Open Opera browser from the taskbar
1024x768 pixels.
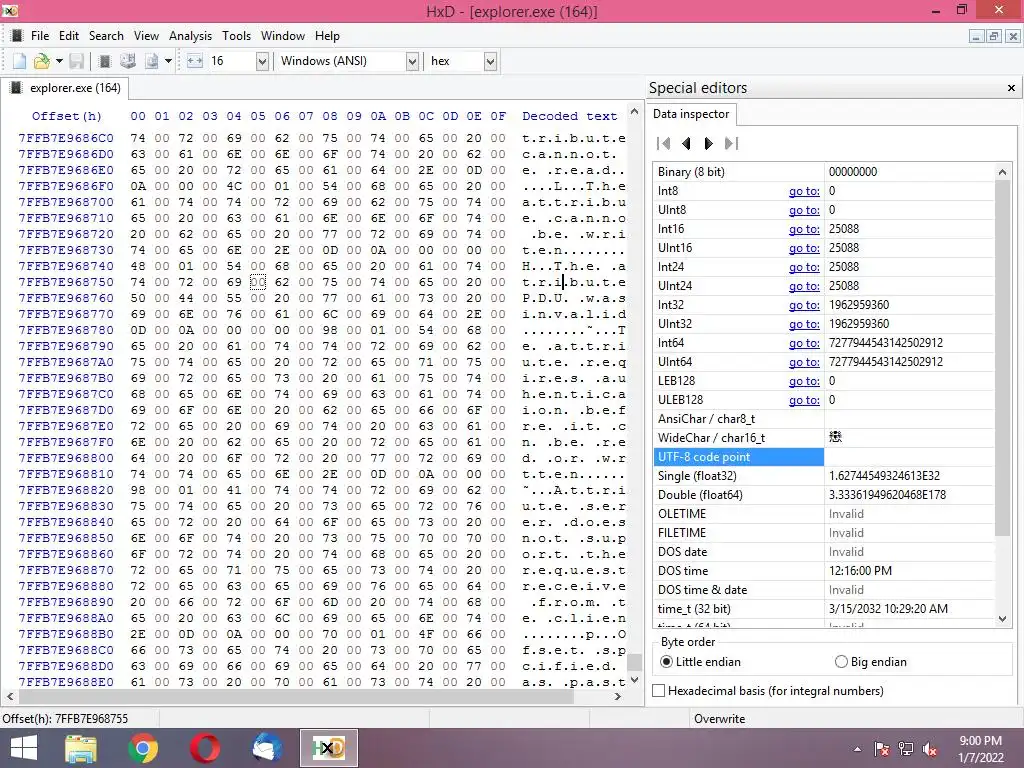point(204,748)
